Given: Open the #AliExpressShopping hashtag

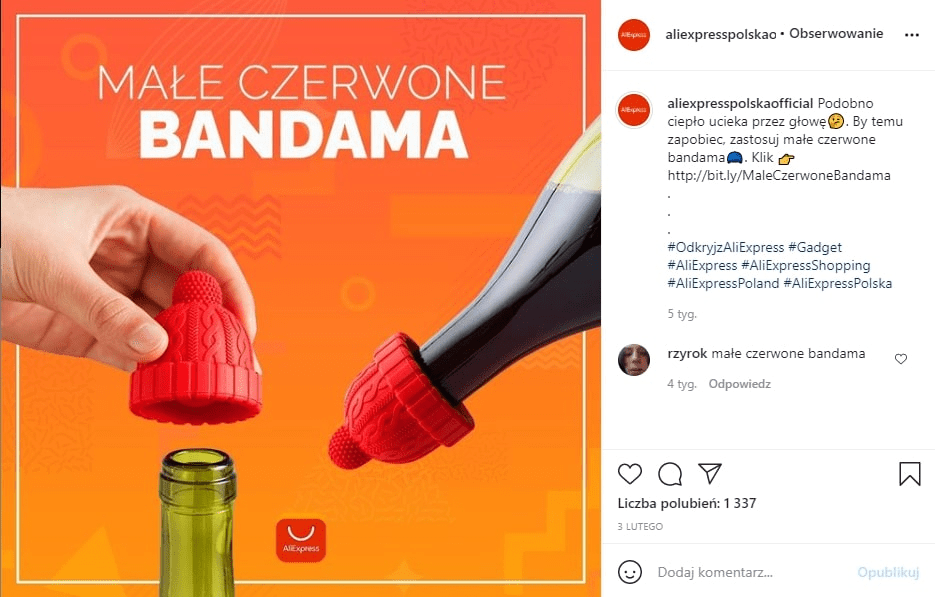Looking at the screenshot, I should (806, 265).
